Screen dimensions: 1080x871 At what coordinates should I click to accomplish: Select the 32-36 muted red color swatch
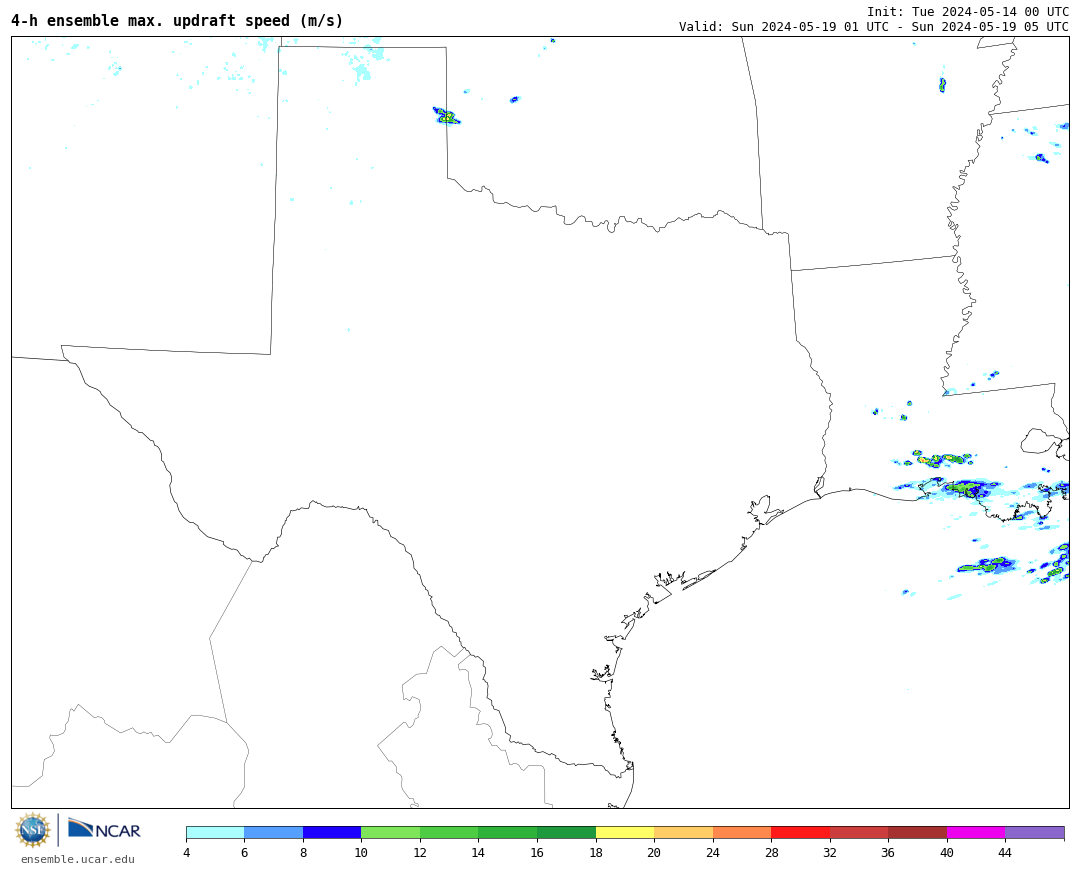(859, 832)
